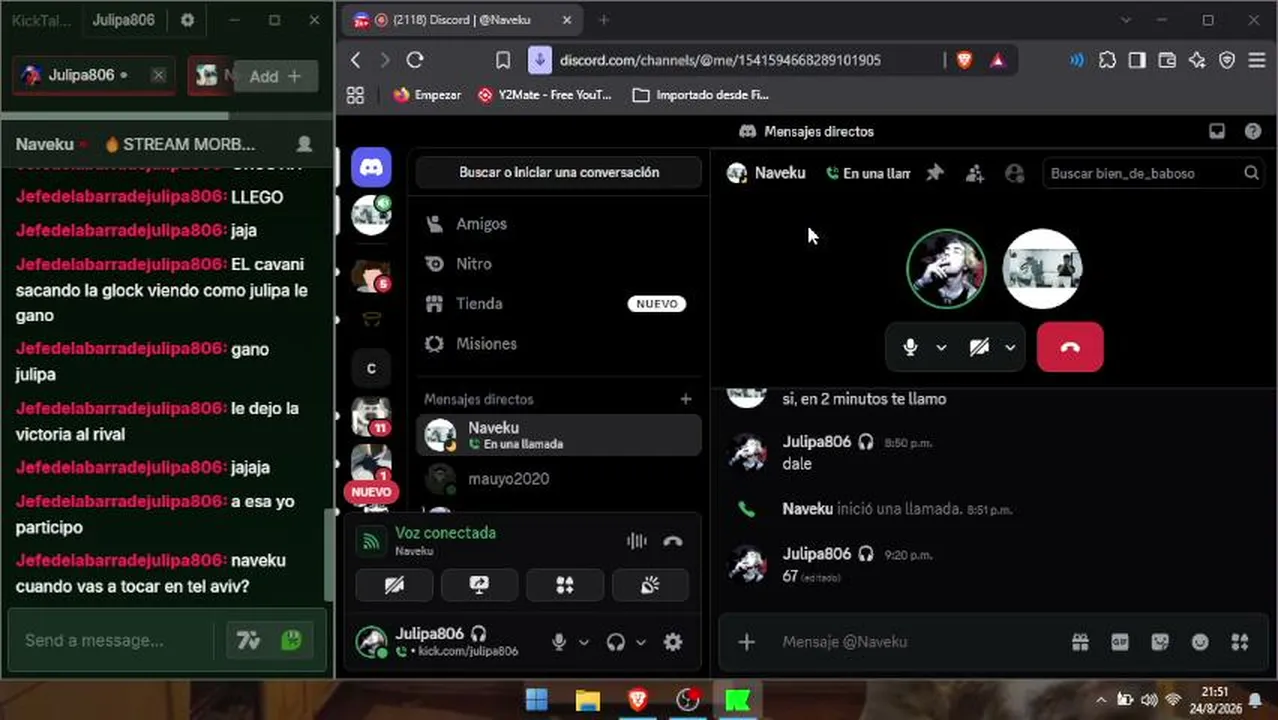
Task: Select Julipa806 tab in KickTalk
Action: pos(93,75)
